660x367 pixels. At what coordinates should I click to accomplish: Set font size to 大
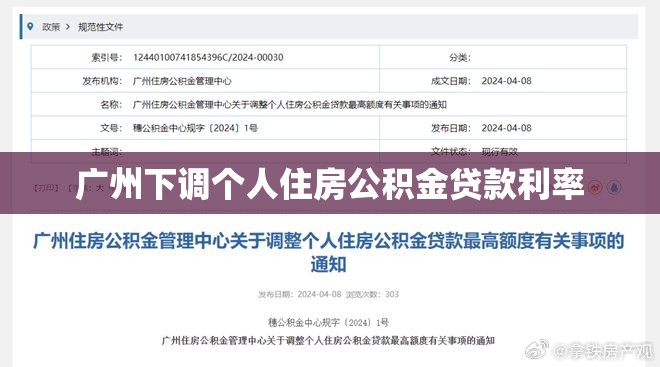pos(99,188)
